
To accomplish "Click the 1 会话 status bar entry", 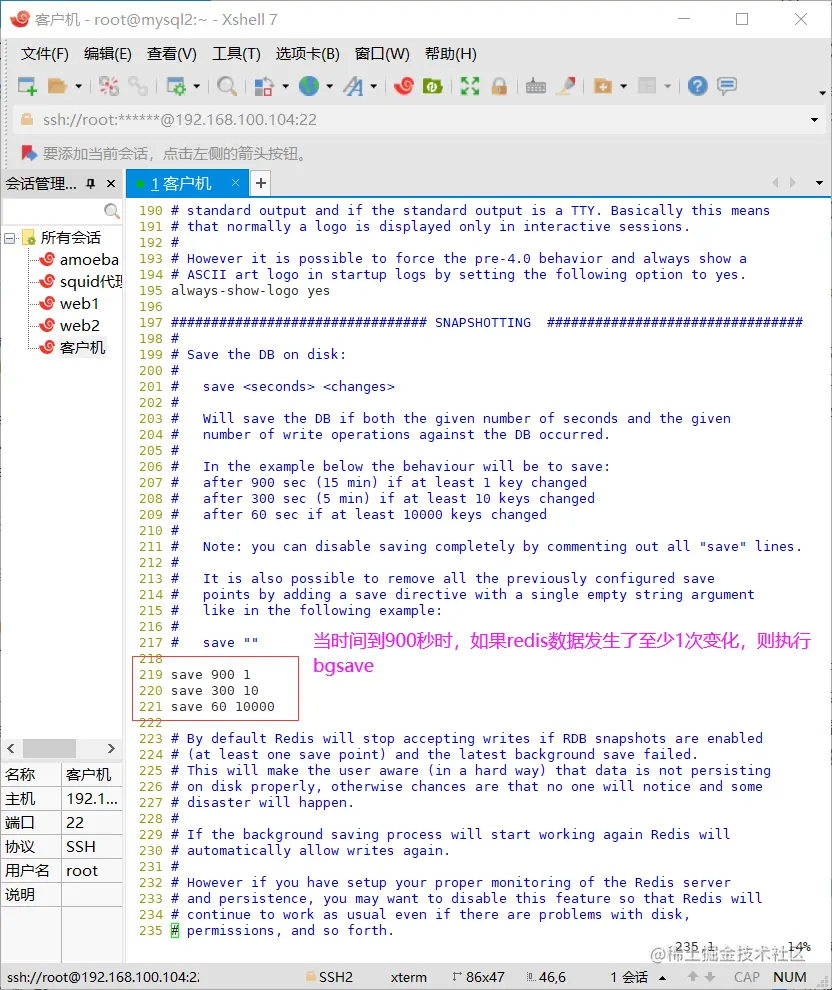I will coord(629,977).
